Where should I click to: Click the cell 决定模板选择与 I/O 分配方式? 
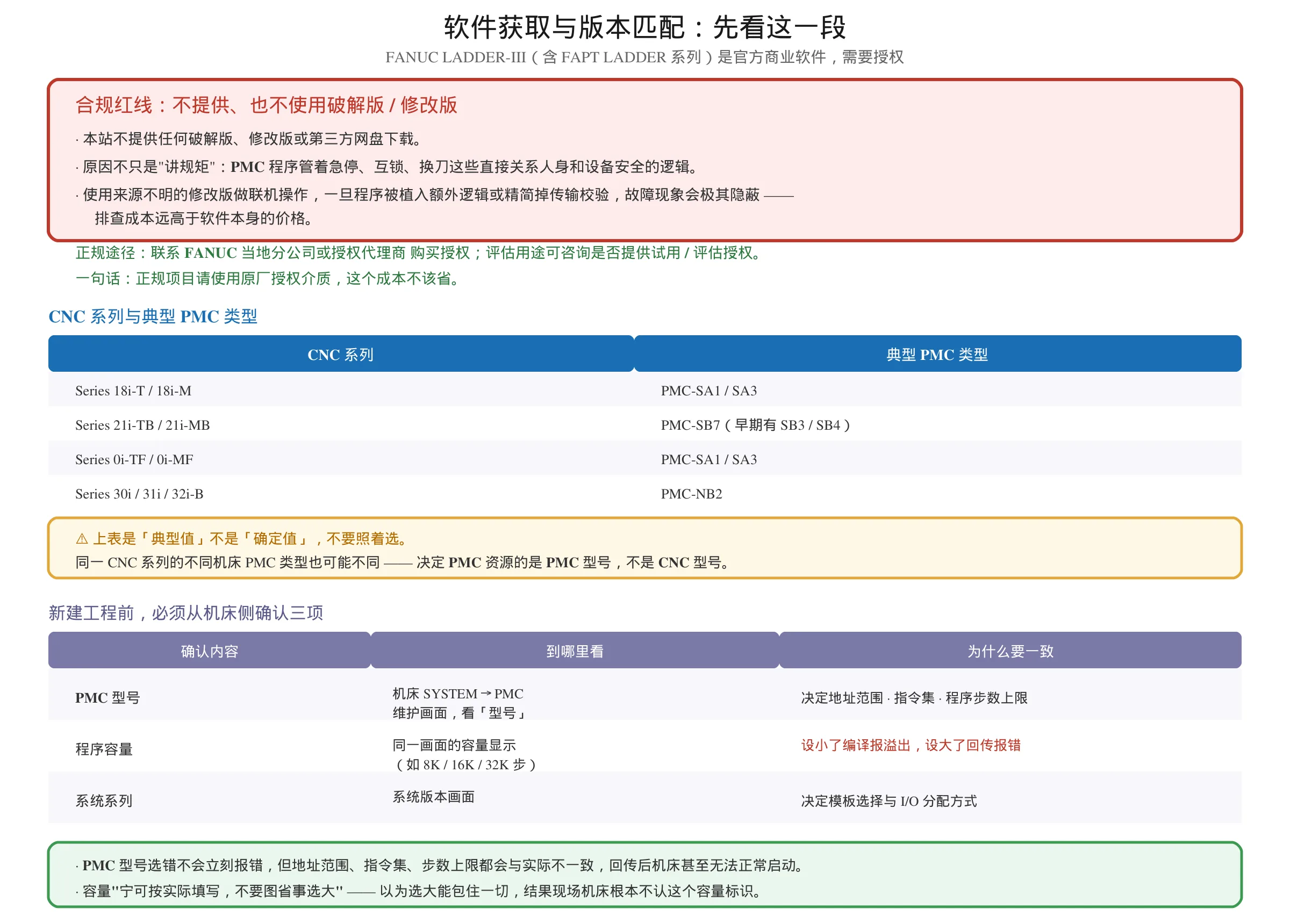889,801
